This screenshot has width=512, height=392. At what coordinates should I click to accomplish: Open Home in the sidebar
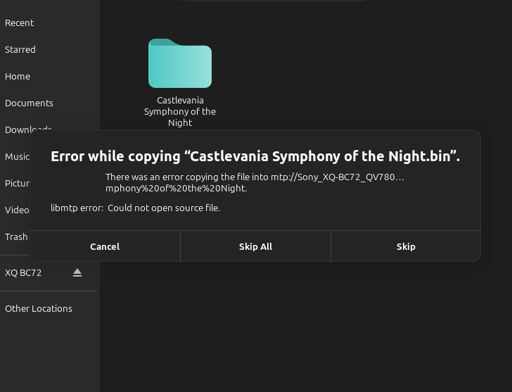tap(17, 76)
